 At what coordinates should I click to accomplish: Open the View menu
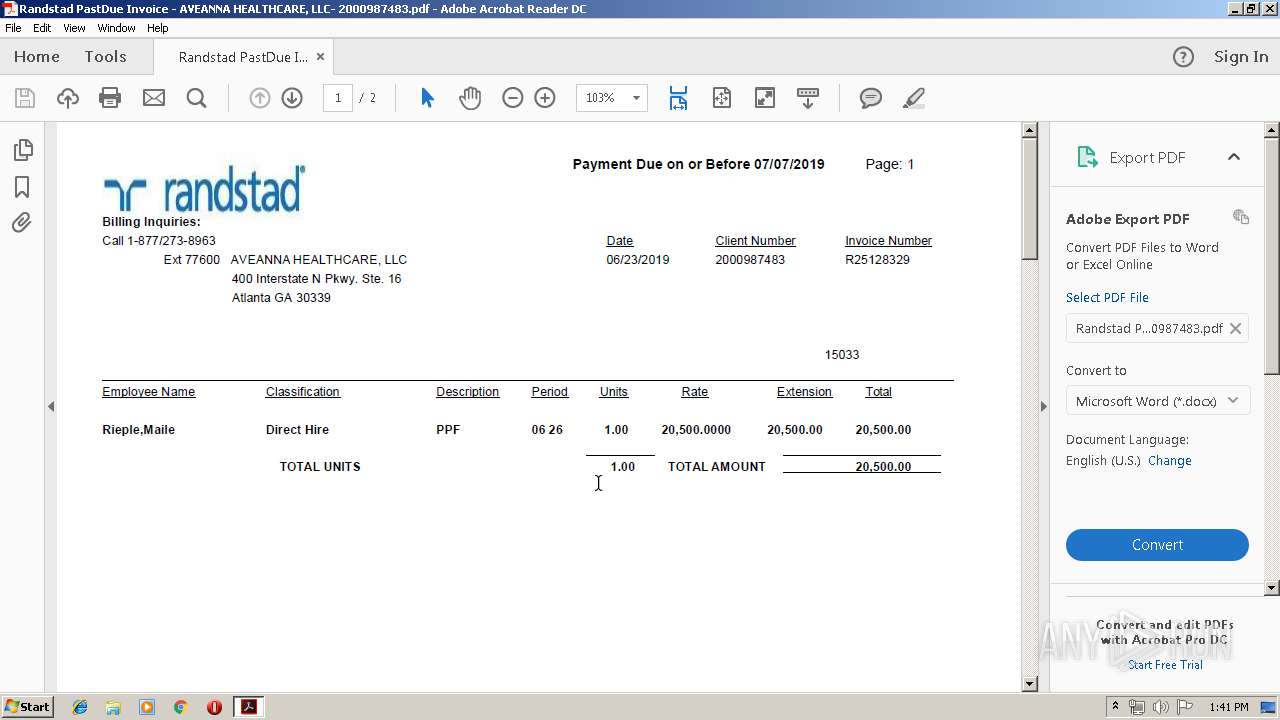click(74, 28)
